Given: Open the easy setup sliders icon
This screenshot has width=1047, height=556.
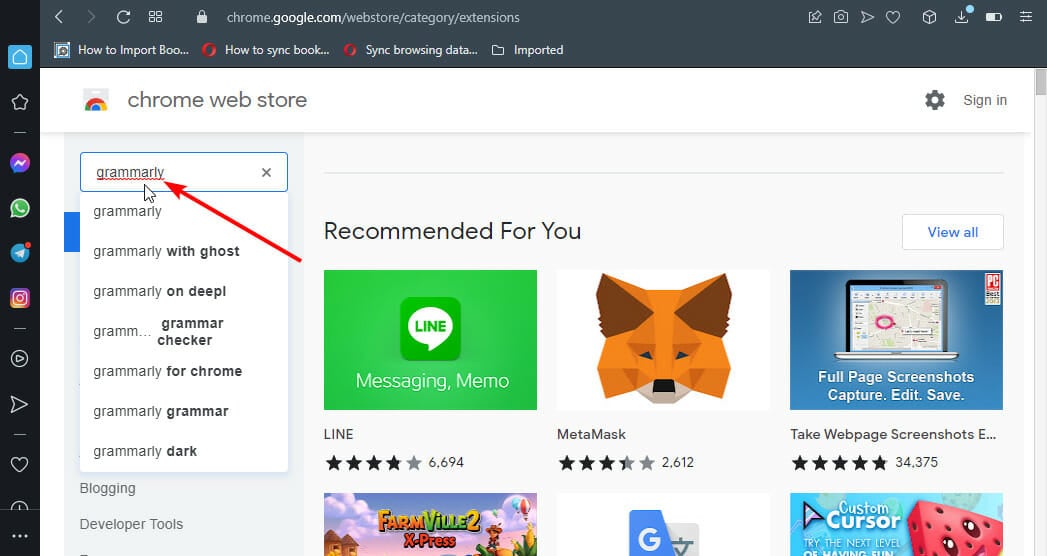Looking at the screenshot, I should [x=1026, y=17].
